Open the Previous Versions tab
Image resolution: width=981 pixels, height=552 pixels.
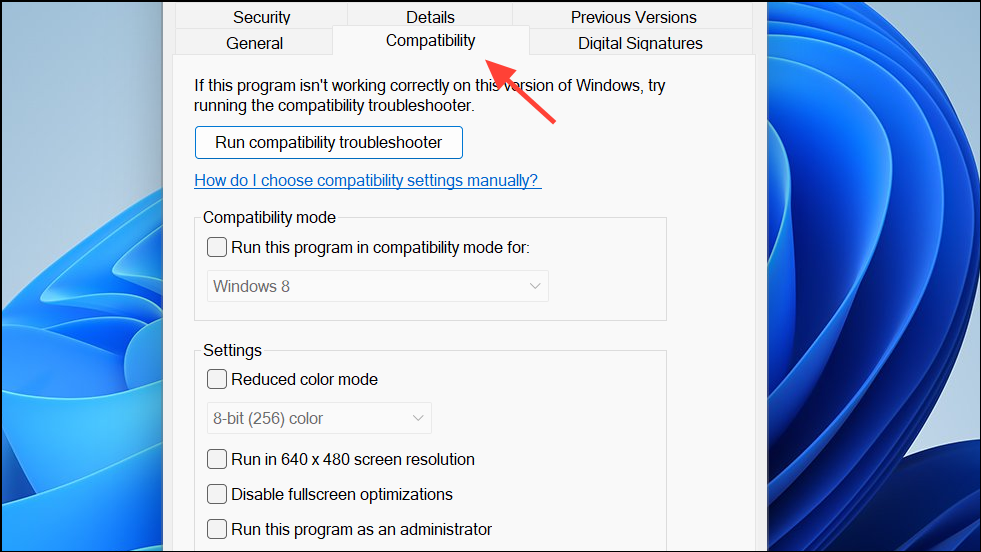coord(633,17)
